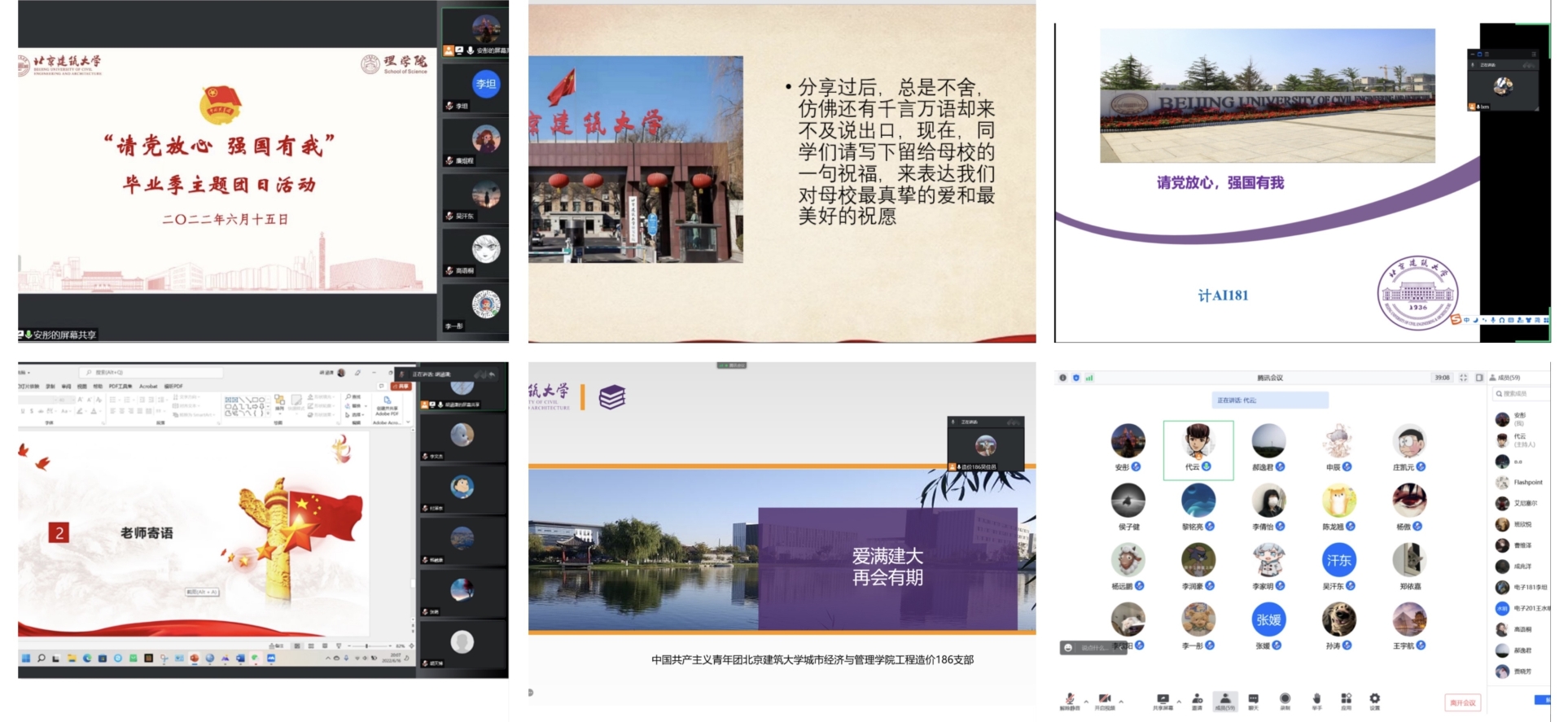Click the meeting info icon in Tencent Meeting header
This screenshot has height=722, width=1568.
(1062, 378)
